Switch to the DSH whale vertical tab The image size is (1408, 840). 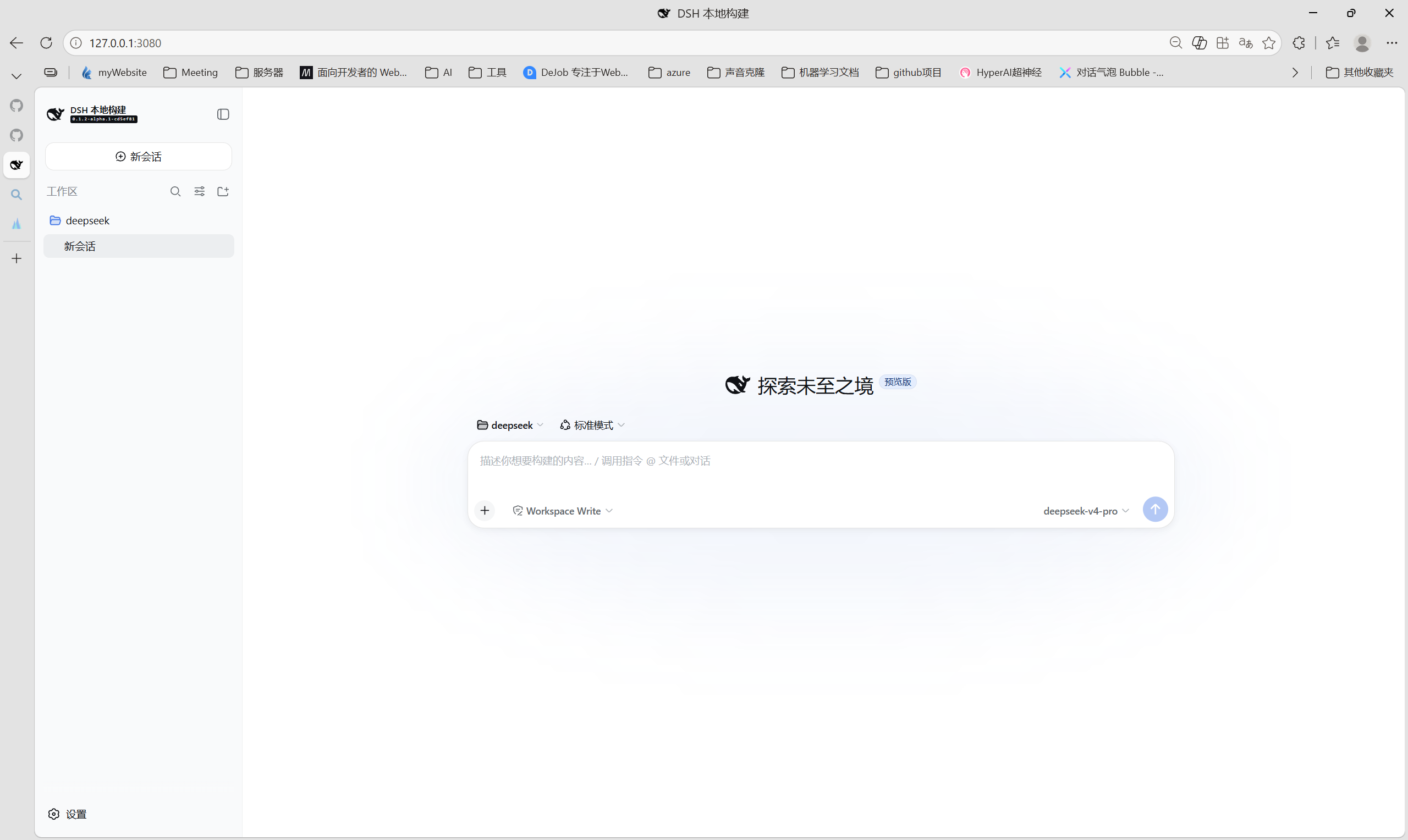(16, 165)
